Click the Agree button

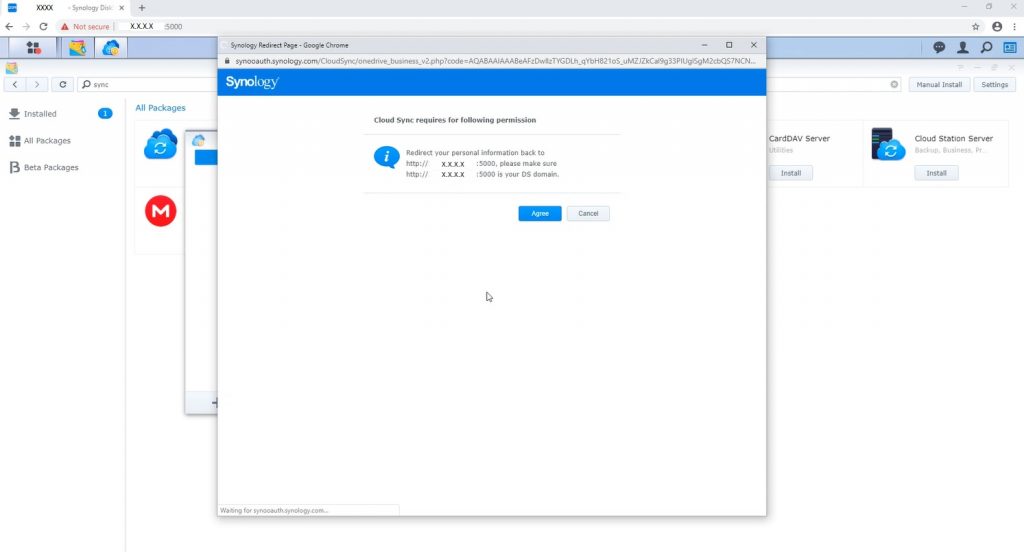539,214
